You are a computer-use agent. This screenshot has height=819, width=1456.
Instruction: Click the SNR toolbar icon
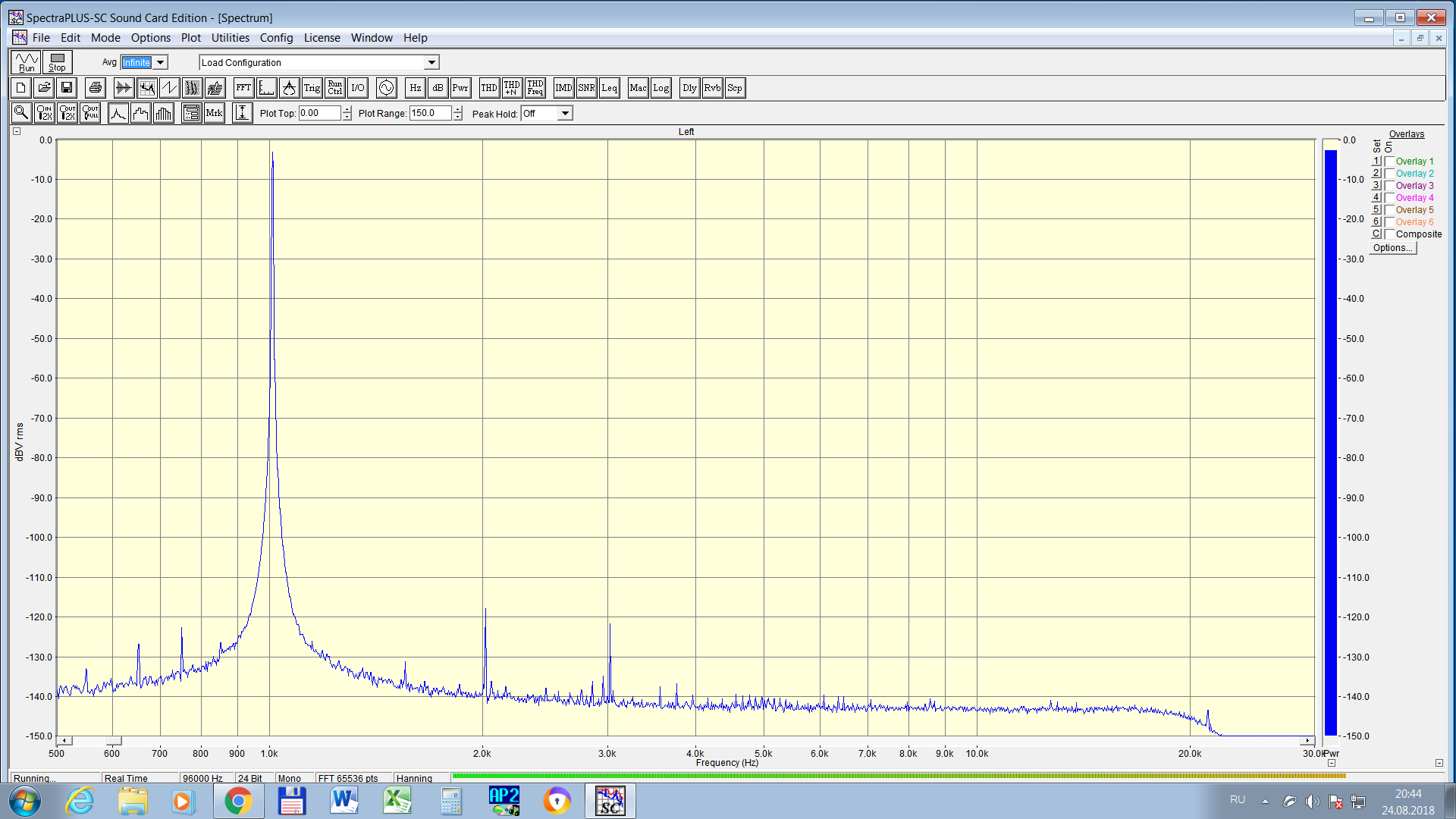coord(586,88)
